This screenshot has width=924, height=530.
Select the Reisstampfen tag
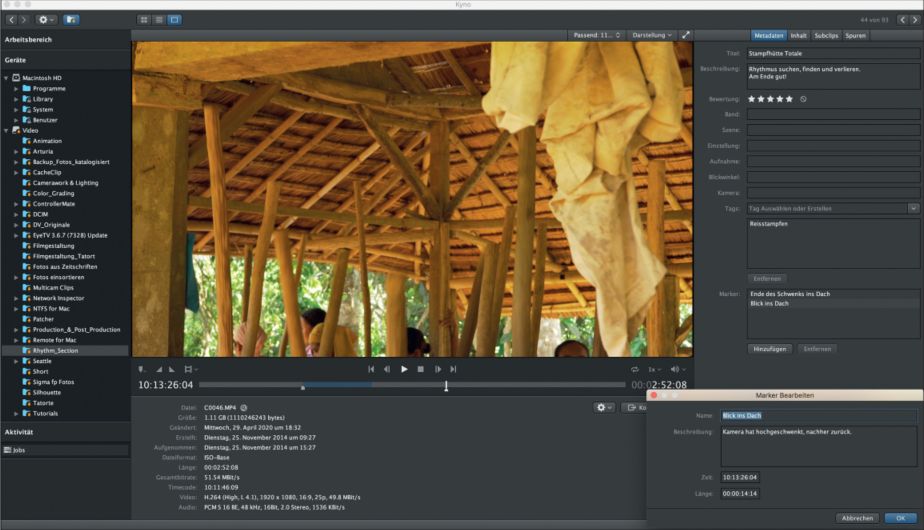(x=768, y=224)
